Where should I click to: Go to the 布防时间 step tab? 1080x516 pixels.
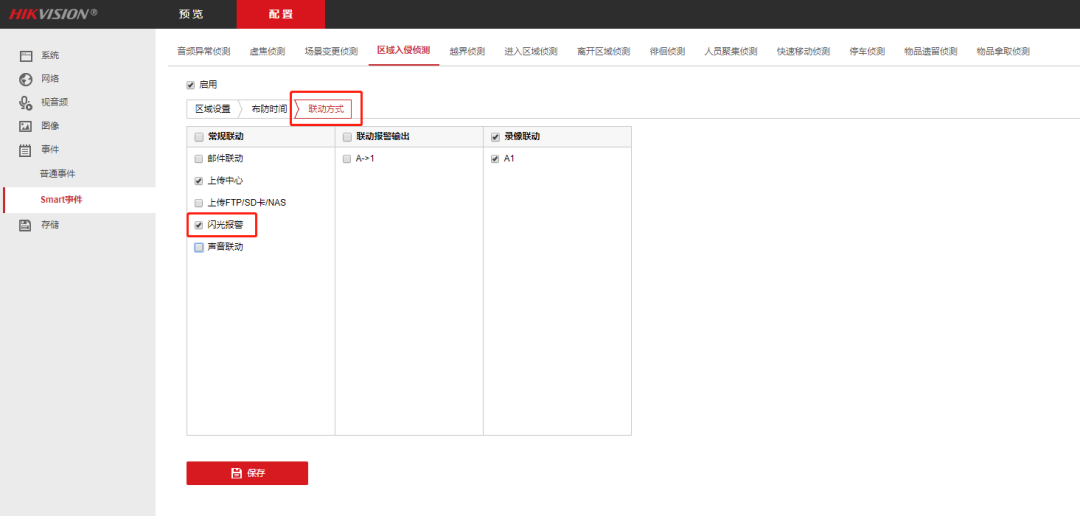pos(268,108)
